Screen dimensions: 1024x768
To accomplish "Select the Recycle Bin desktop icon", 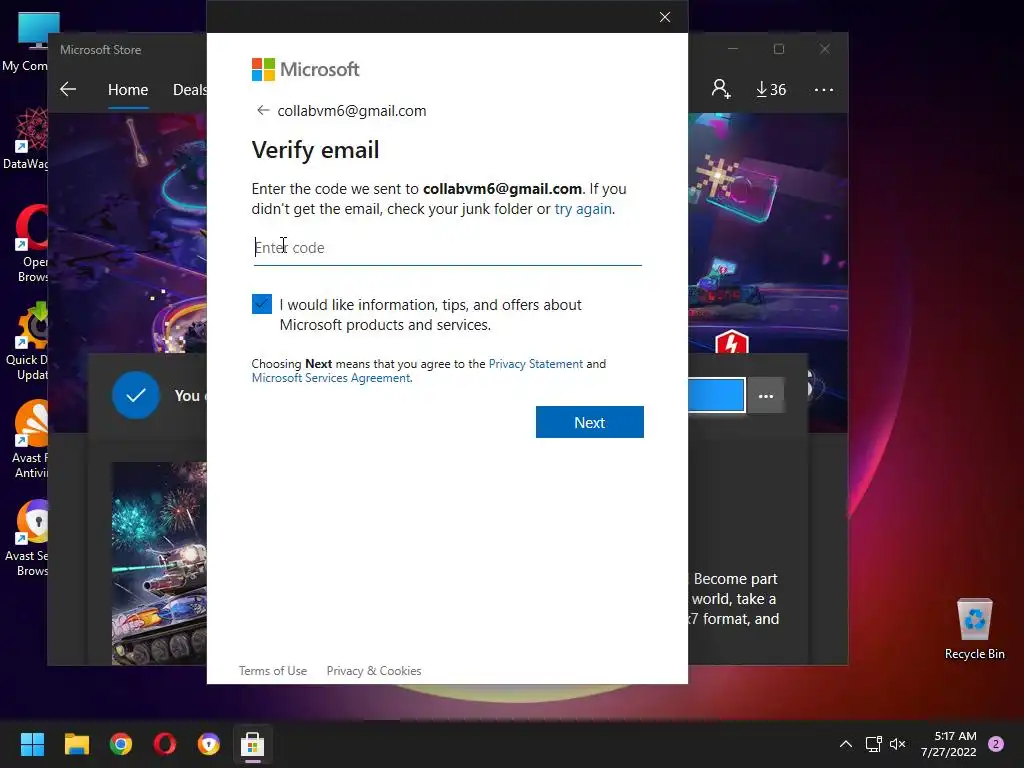I will [x=974, y=629].
